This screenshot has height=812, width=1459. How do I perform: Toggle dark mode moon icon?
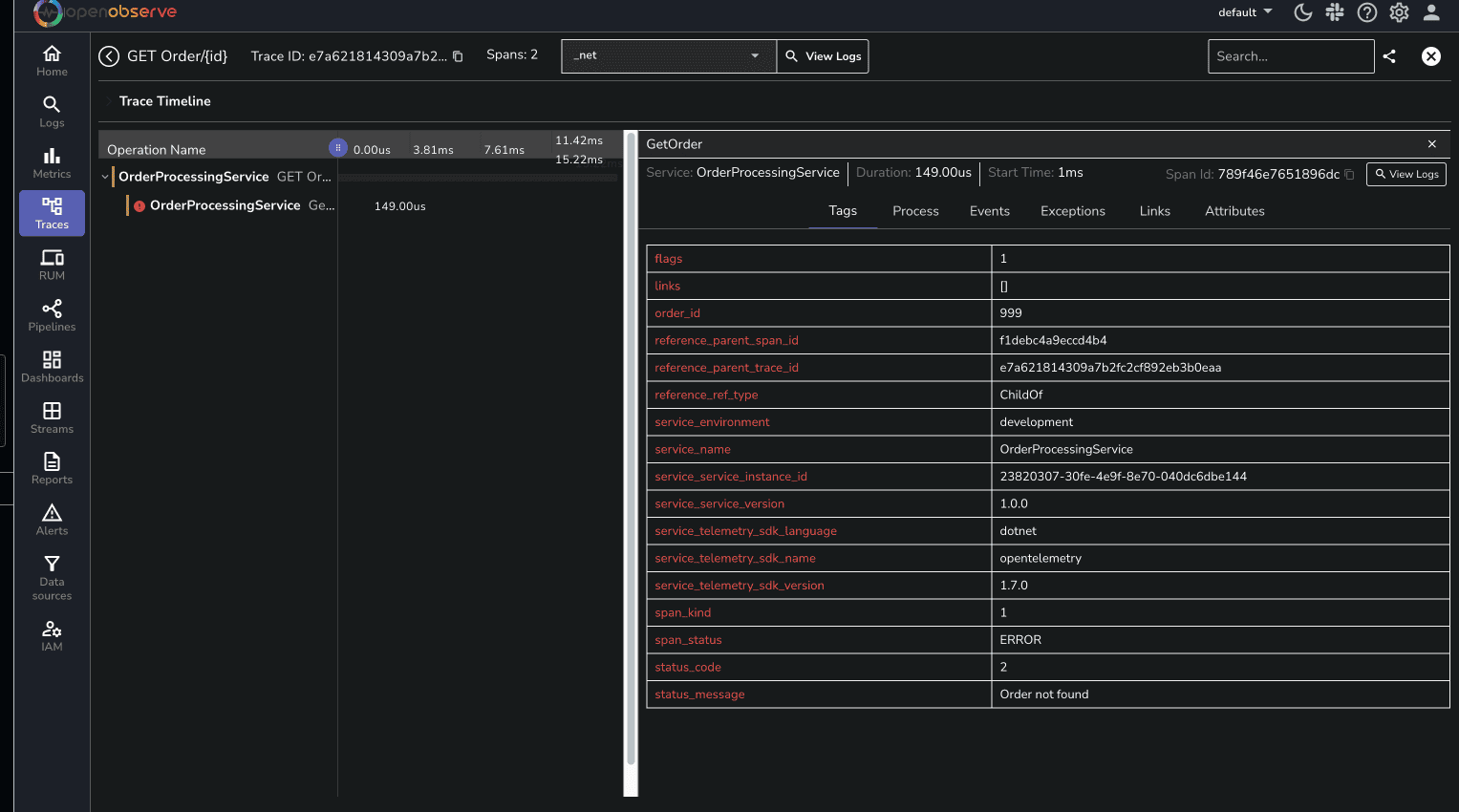click(x=1302, y=12)
